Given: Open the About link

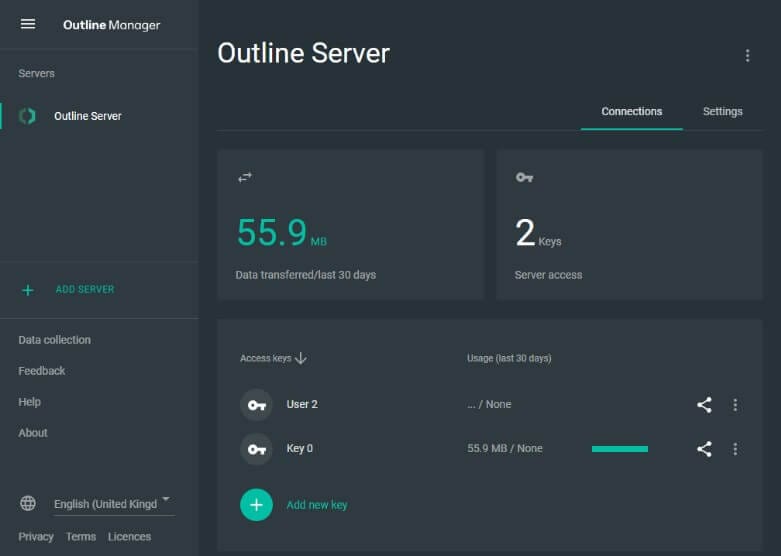Looking at the screenshot, I should (33, 432).
